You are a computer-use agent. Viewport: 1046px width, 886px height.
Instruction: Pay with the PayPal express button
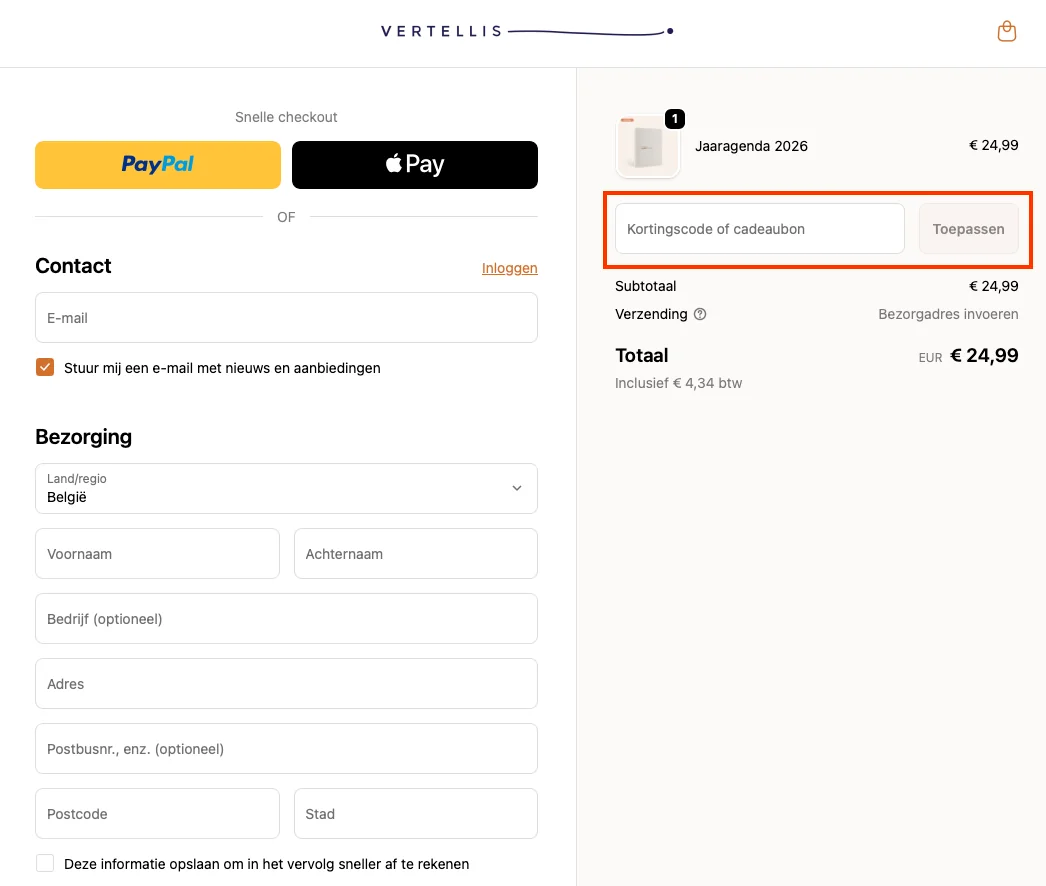[x=158, y=165]
